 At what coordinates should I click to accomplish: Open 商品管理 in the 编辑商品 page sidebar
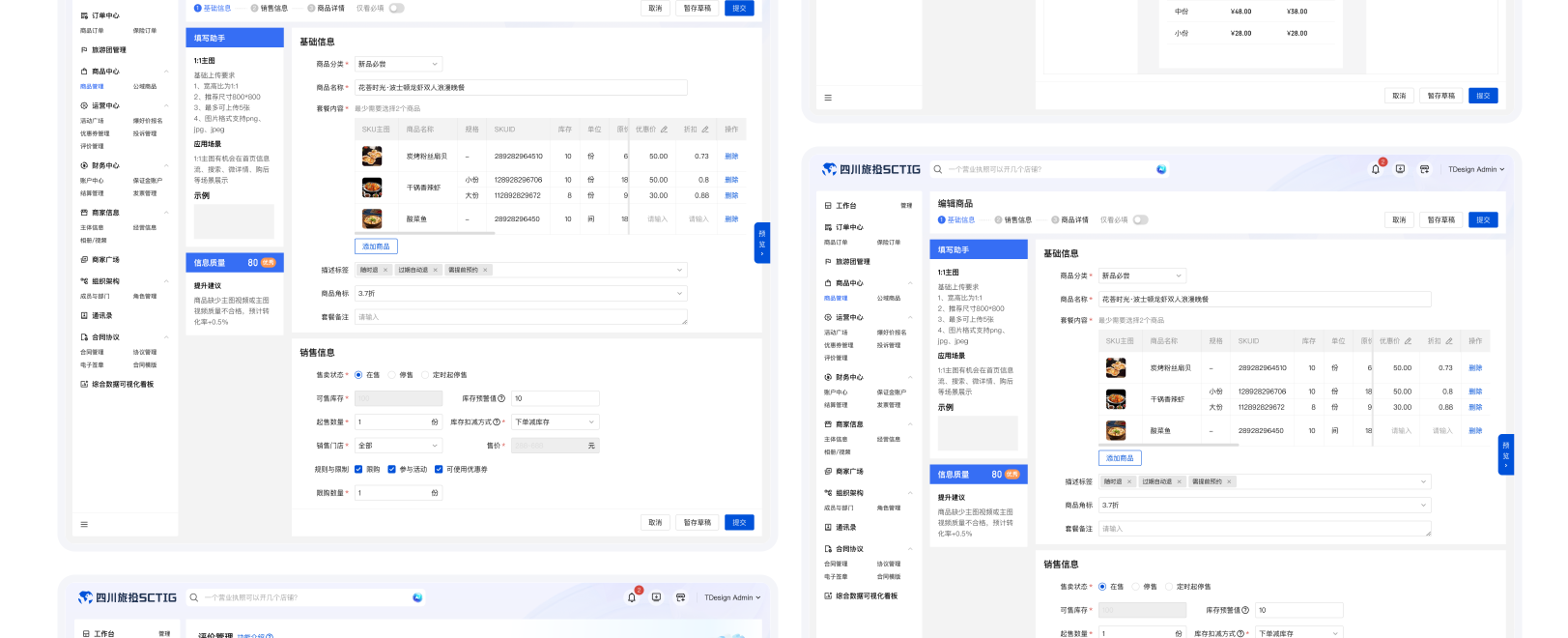pos(836,299)
